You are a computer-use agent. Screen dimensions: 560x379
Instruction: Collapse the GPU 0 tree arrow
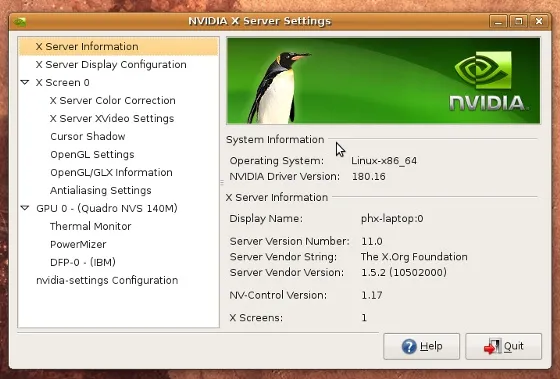point(25,208)
